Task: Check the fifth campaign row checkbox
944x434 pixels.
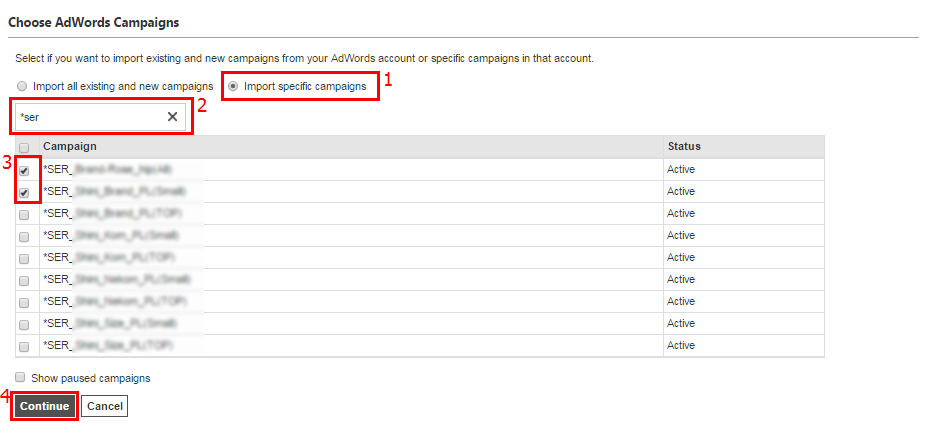Action: coord(24,258)
